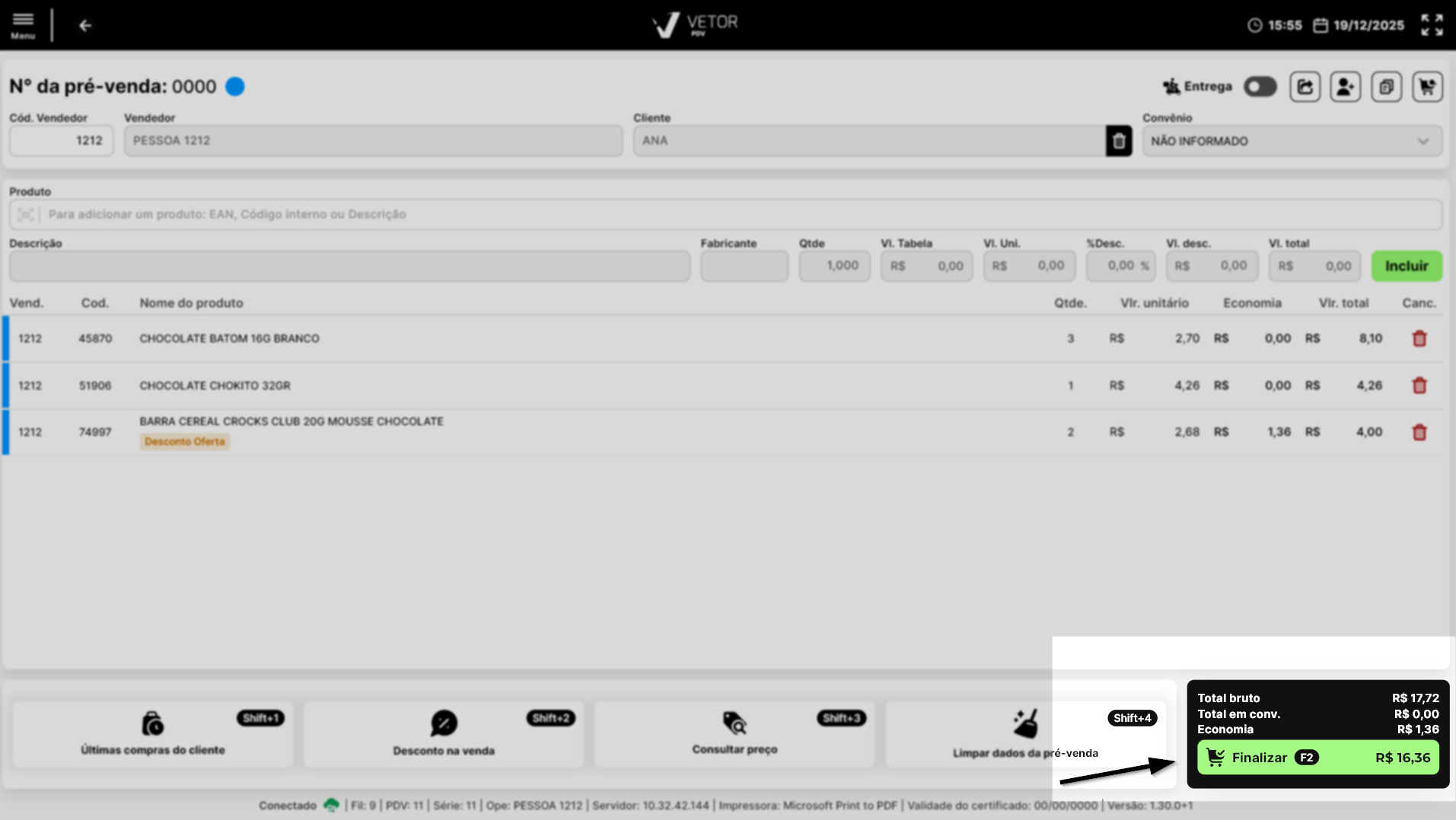The width and height of the screenshot is (1456, 820).
Task: Click the Vl. desc. field
Action: point(1212,266)
